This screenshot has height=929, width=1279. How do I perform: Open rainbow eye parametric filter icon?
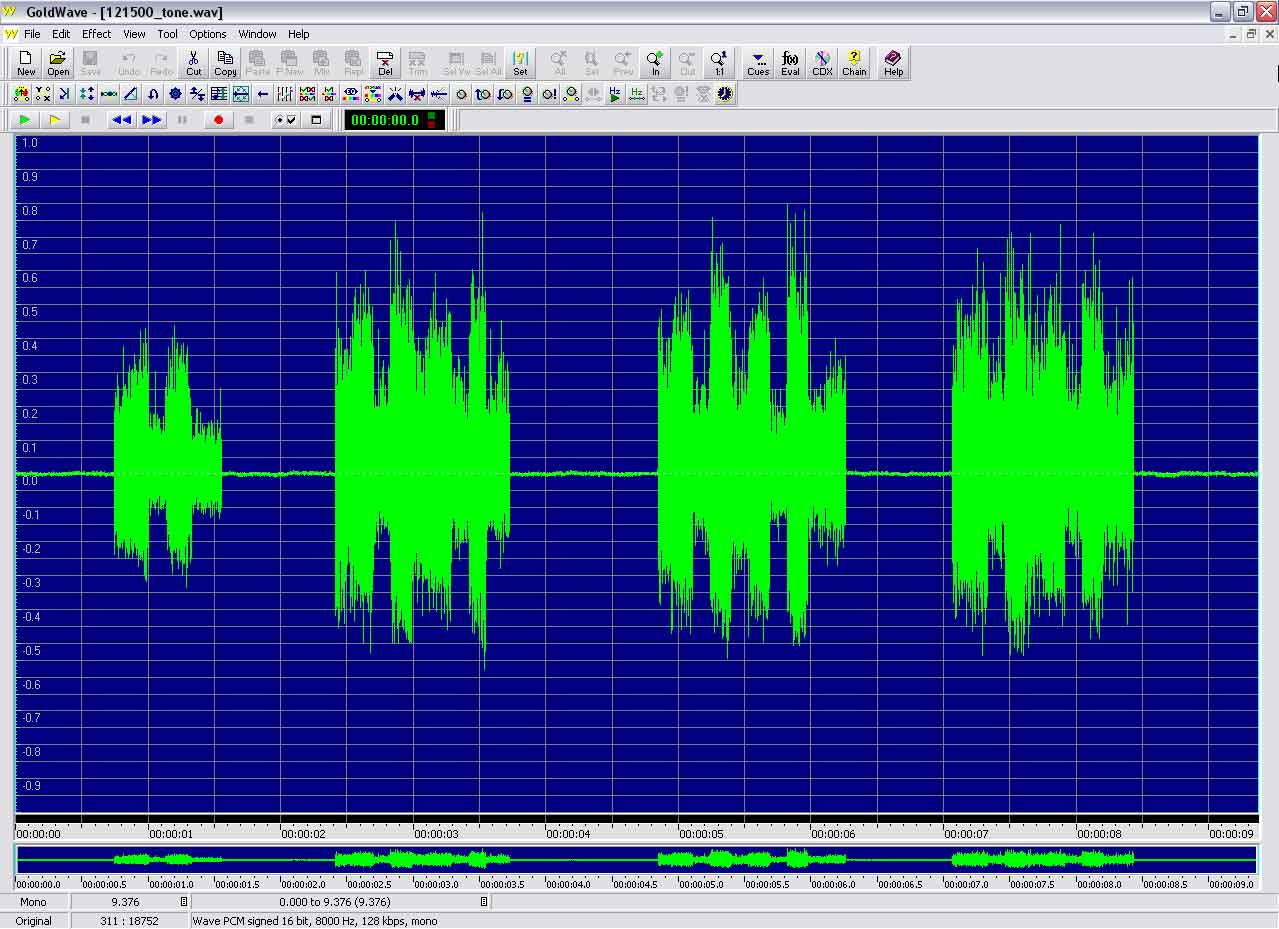pyautogui.click(x=351, y=94)
